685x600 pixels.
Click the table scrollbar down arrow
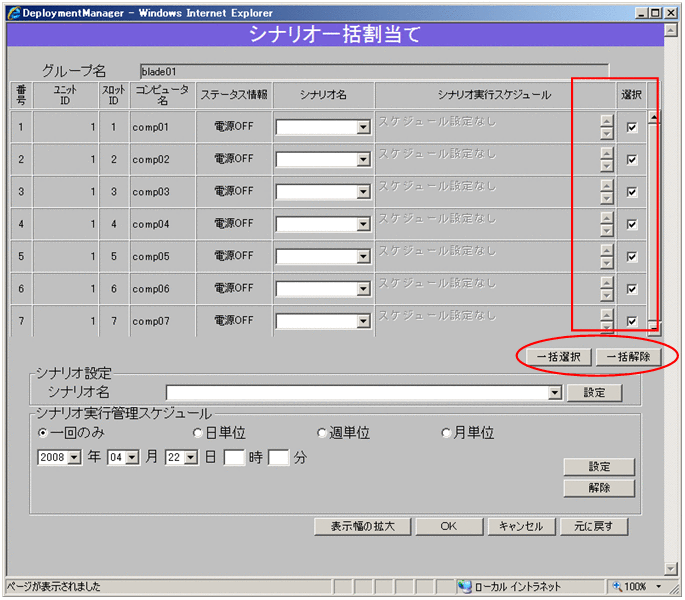click(x=654, y=328)
